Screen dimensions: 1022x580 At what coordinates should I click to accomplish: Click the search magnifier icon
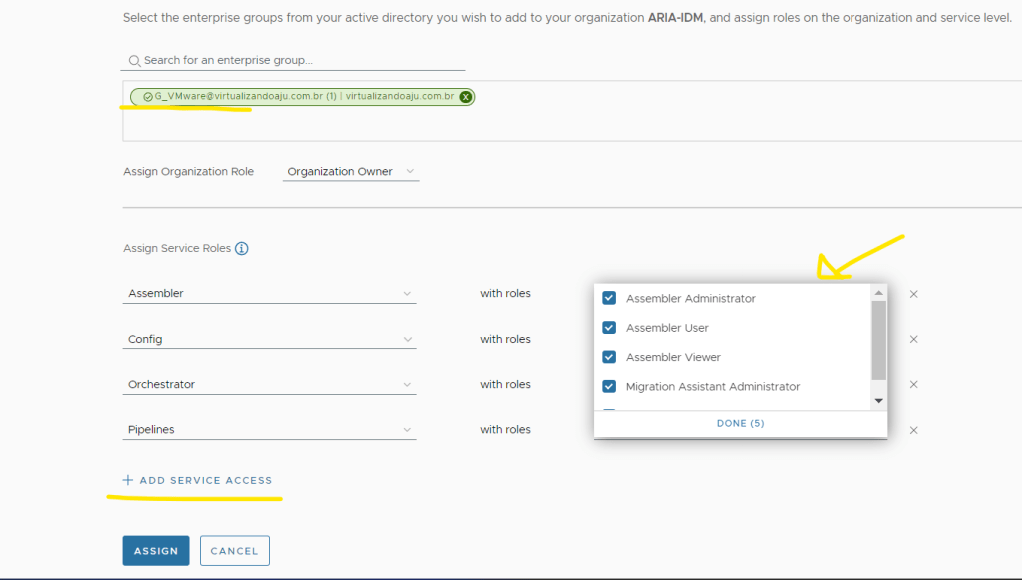click(134, 61)
